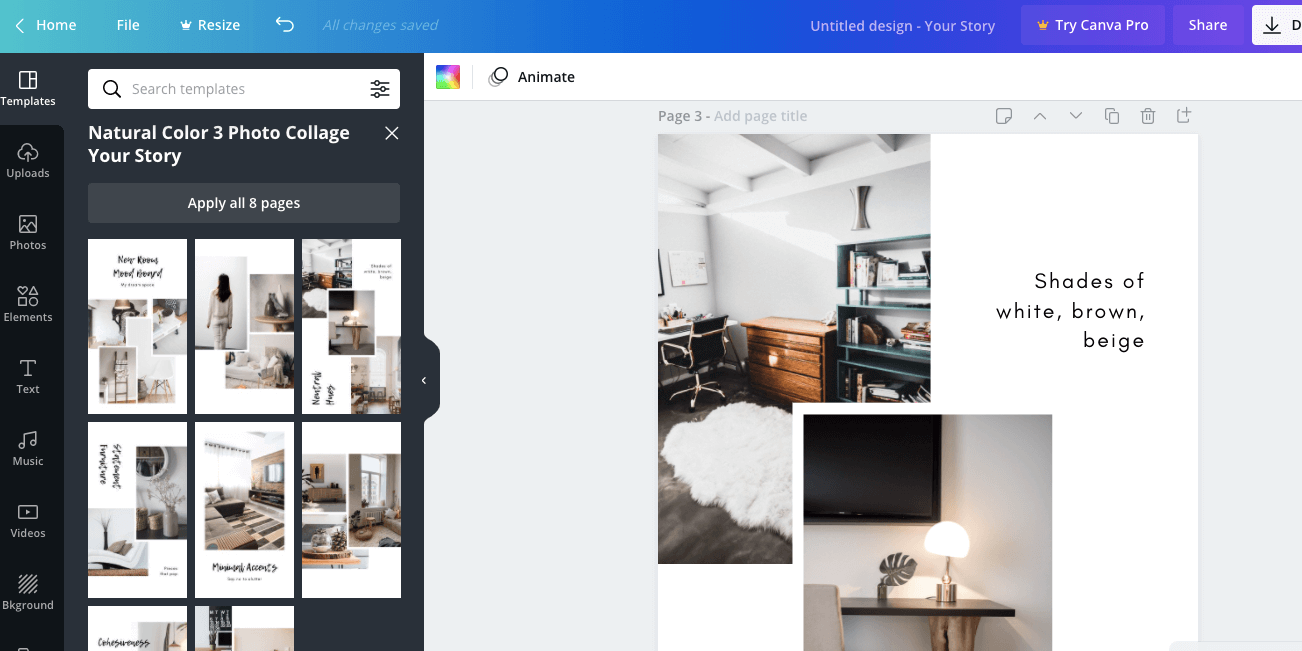The height and width of the screenshot is (651, 1302).
Task: Open the template search filter options
Action: coord(380,89)
